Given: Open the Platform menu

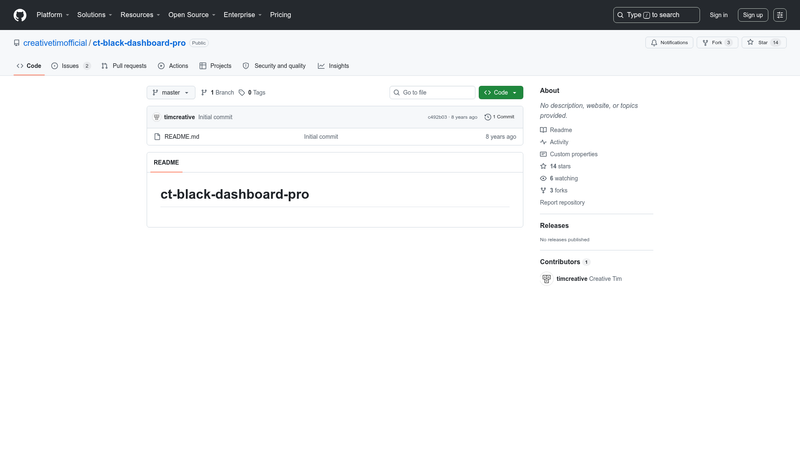Looking at the screenshot, I should [x=53, y=15].
